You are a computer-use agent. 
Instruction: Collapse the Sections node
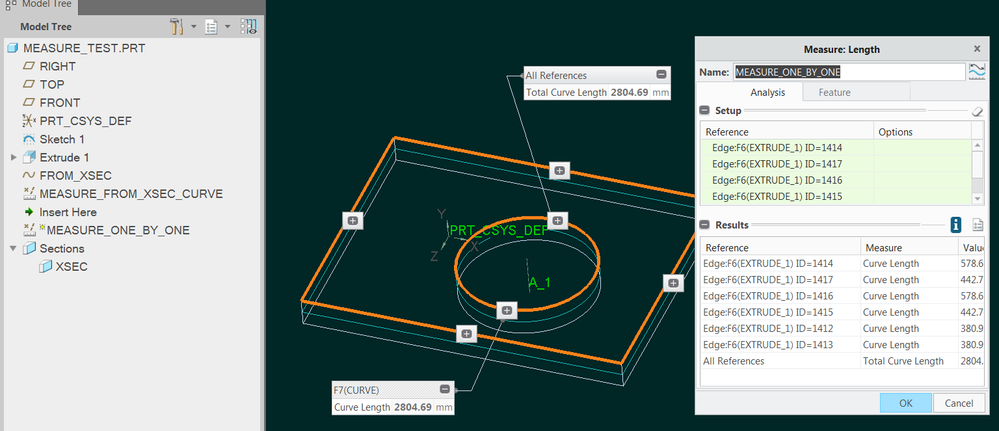click(14, 249)
